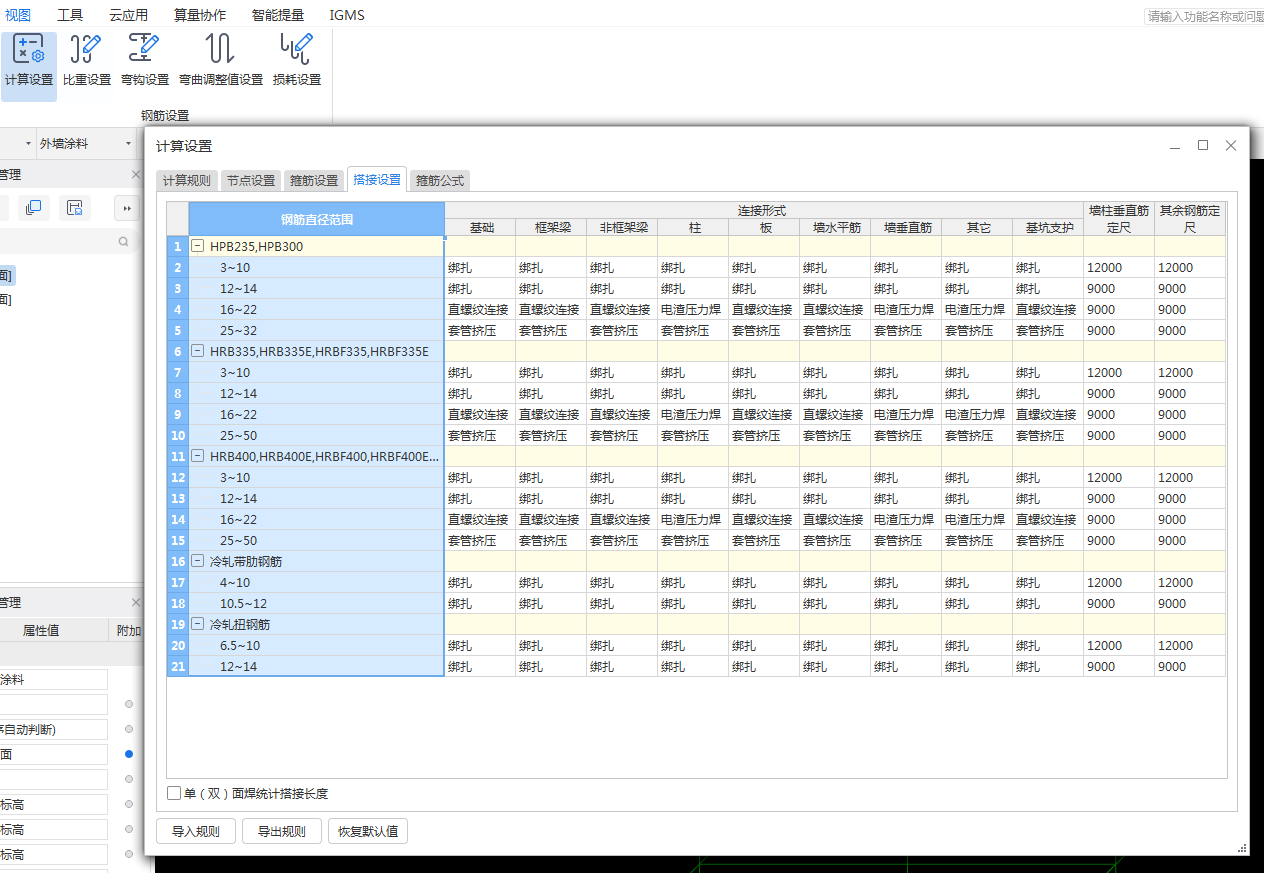Select the 4~10 row under 冷轧带肋钢筋

pyautogui.click(x=317, y=582)
